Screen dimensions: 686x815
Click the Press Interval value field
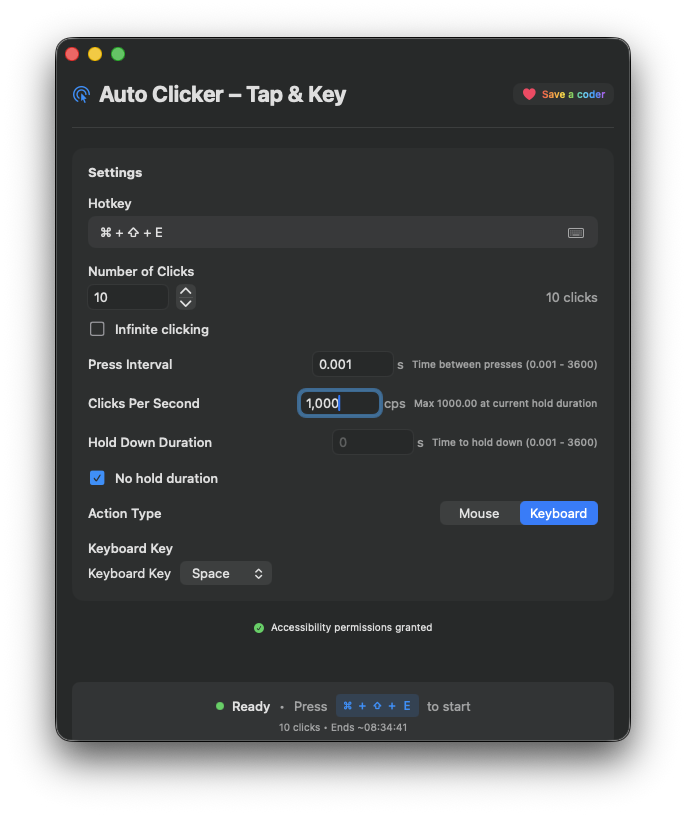(x=353, y=364)
